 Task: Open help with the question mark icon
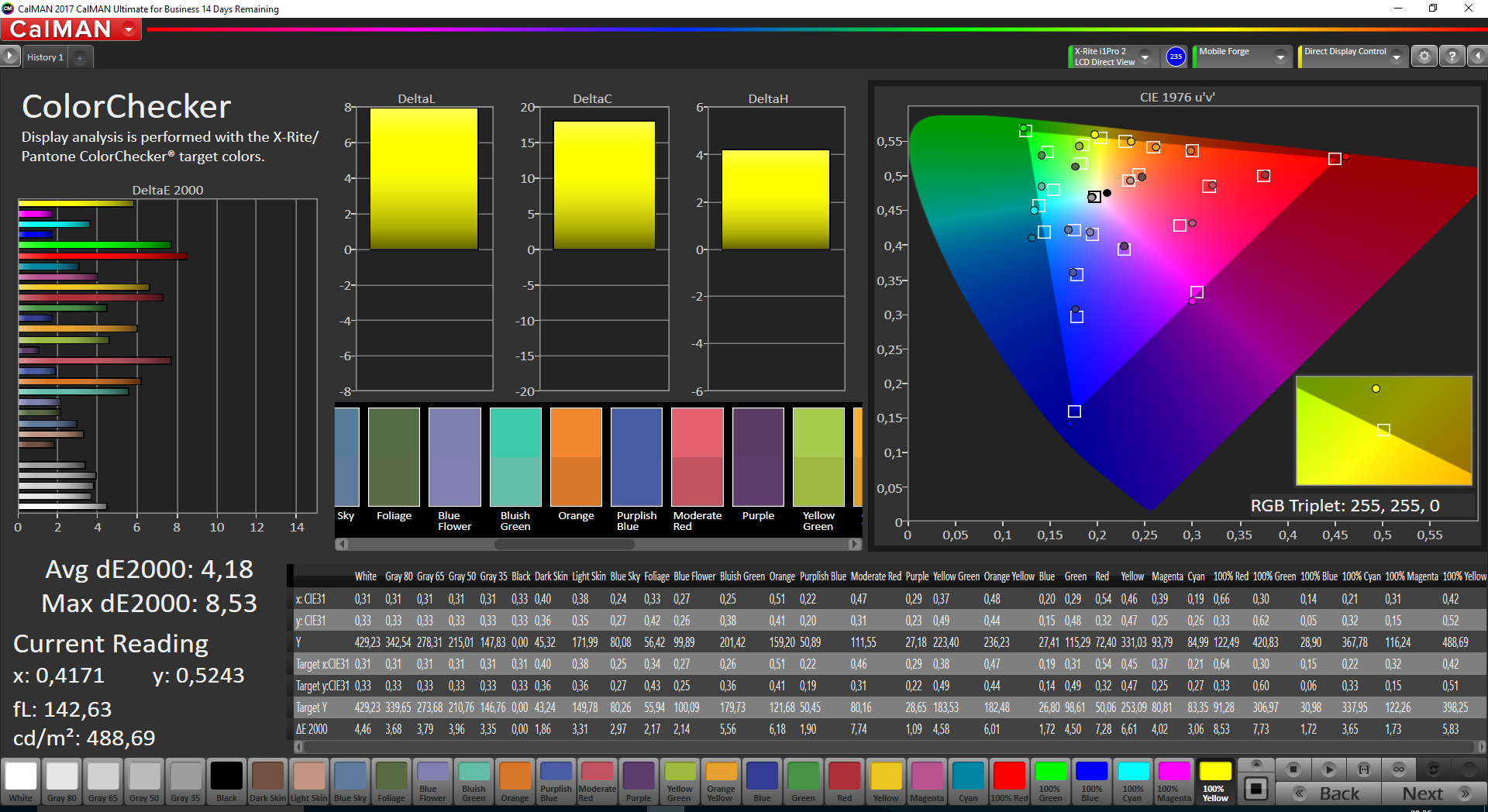tap(1452, 57)
